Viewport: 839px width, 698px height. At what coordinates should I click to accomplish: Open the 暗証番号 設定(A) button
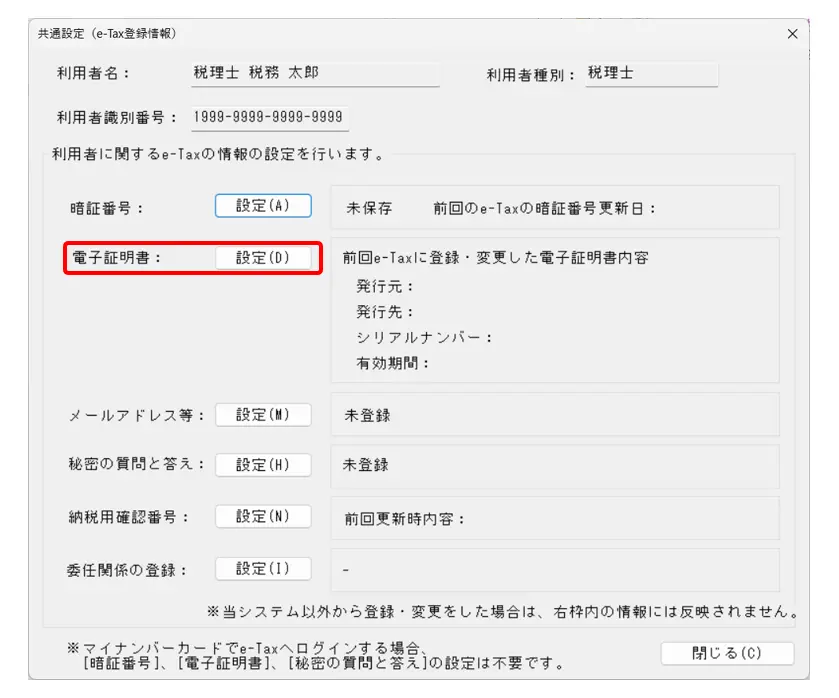263,206
